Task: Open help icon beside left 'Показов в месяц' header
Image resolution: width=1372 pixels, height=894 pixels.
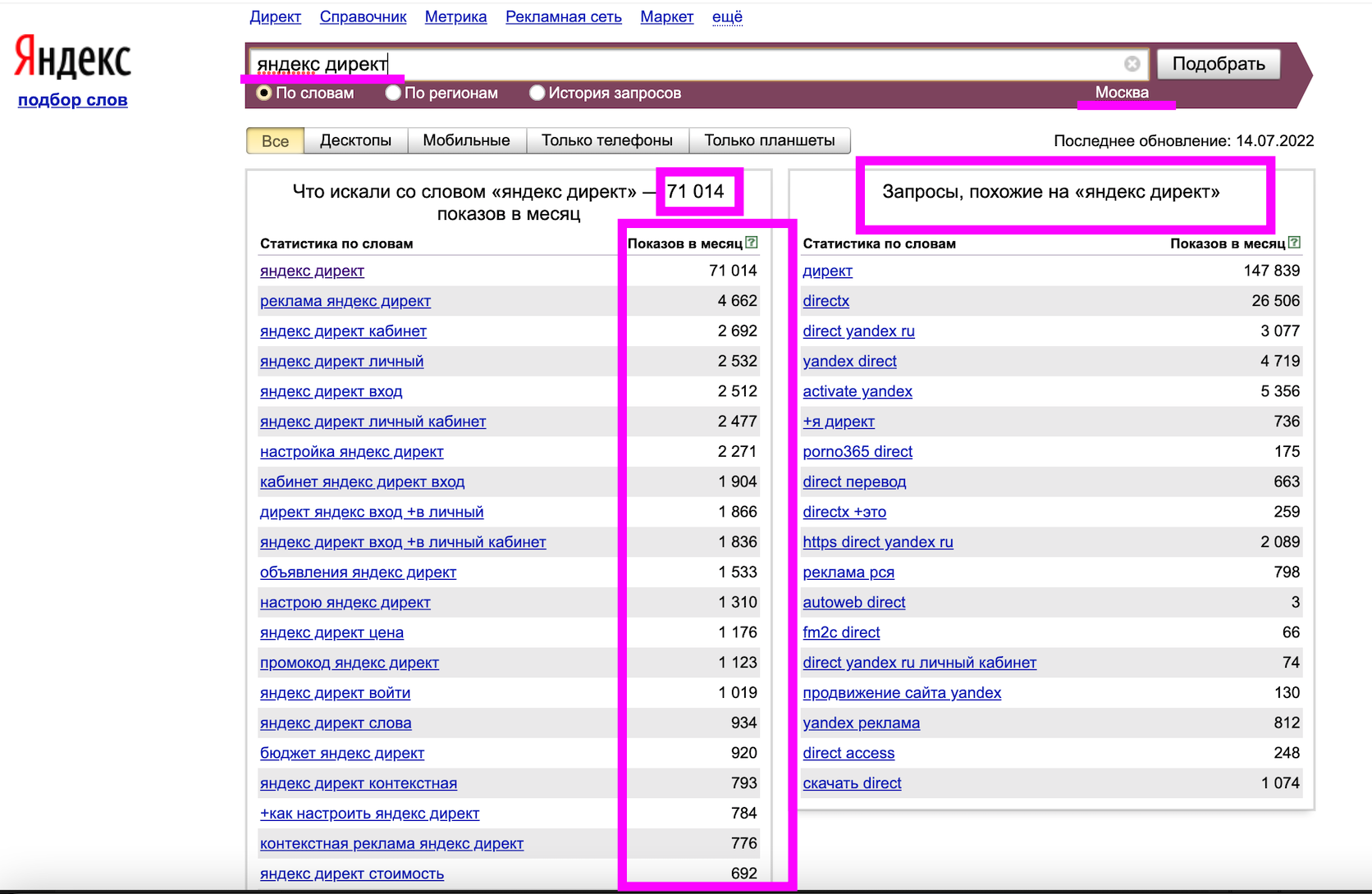Action: [x=752, y=243]
